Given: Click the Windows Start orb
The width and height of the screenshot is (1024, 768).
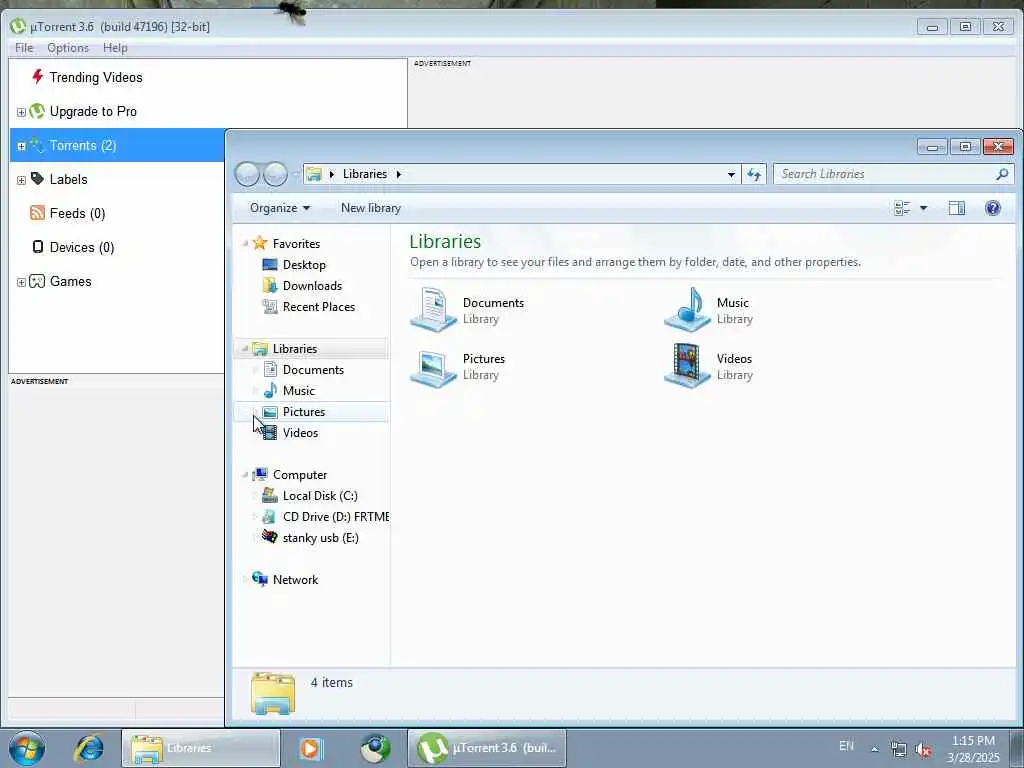Looking at the screenshot, I should [x=27, y=748].
